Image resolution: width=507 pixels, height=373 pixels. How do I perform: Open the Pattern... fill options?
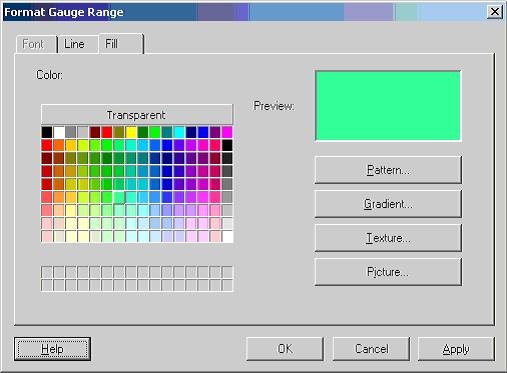tap(388, 170)
